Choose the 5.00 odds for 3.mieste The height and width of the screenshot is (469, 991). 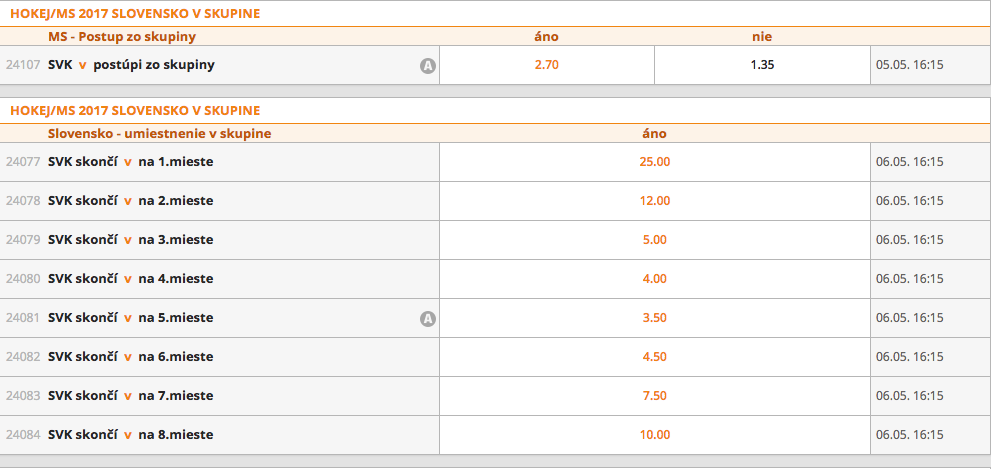tap(654, 240)
